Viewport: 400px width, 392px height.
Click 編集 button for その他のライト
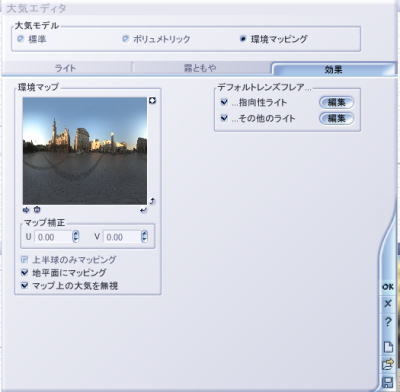pyautogui.click(x=336, y=118)
